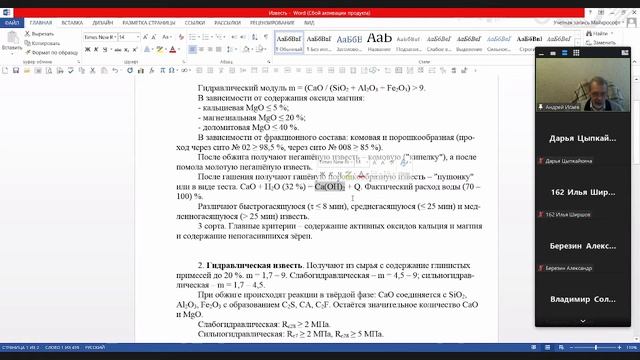This screenshot has height=360, width=640.
Task: Click the Clear Formatting icon
Action: pyautogui.click(x=181, y=37)
